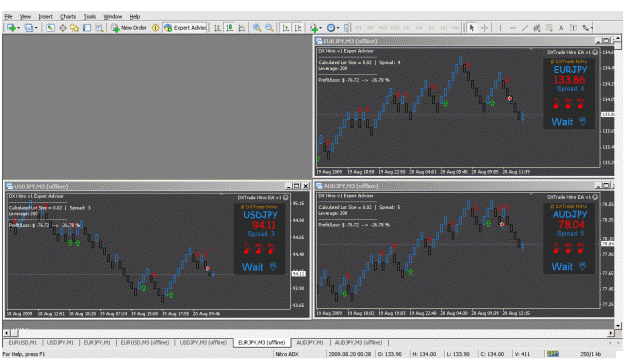Click the Arrows objects icon
The width and height of the screenshot is (625, 360).
point(585,28)
